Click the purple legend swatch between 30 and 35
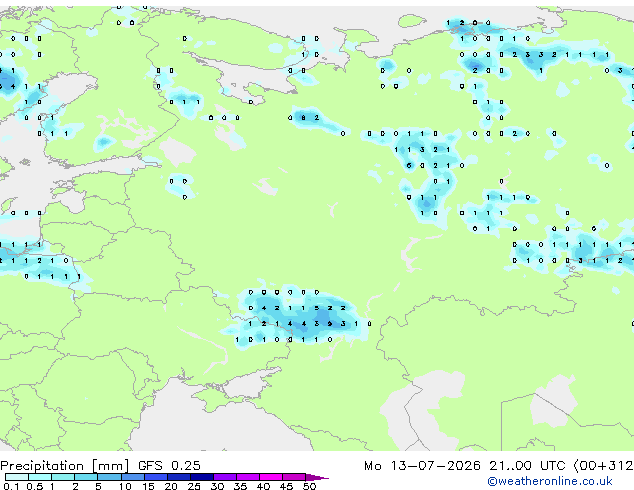This screenshot has height=490, width=634. [225, 477]
